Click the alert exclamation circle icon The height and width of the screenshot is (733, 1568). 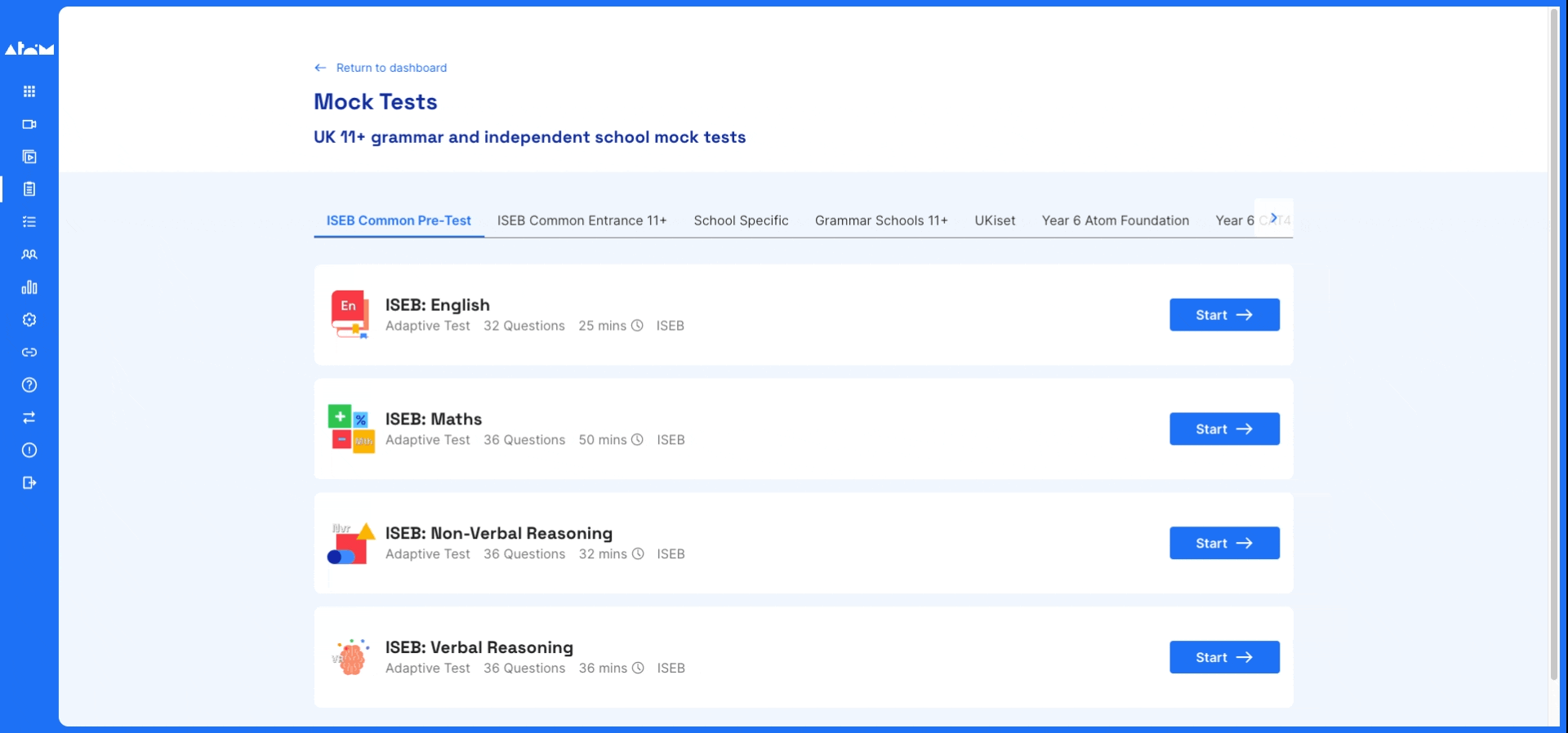pos(29,451)
